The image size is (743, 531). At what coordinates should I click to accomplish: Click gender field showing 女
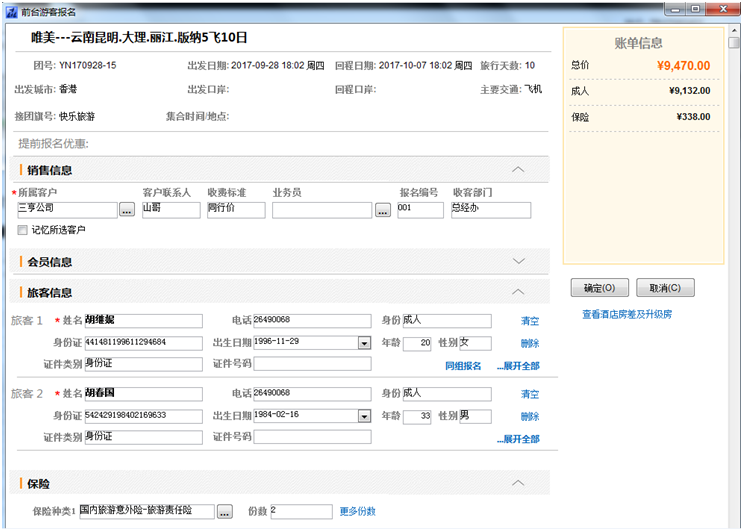click(x=475, y=343)
